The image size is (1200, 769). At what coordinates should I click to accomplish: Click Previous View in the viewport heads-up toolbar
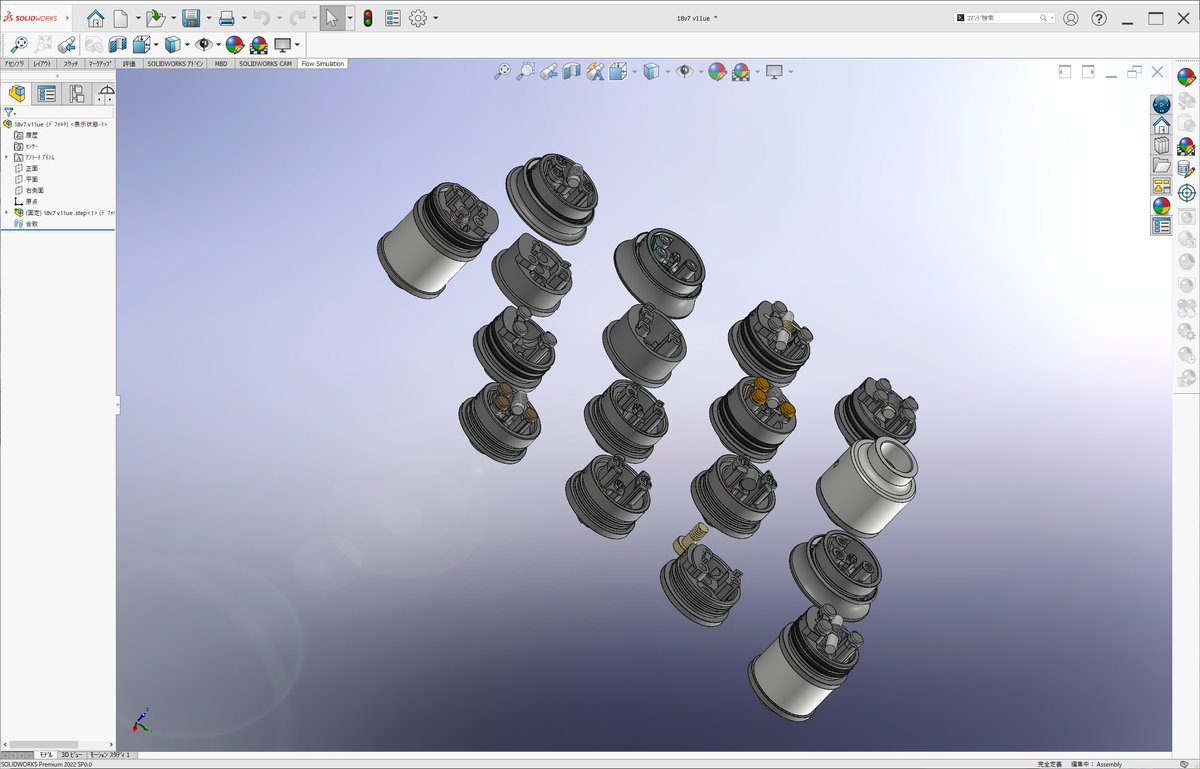click(x=549, y=71)
